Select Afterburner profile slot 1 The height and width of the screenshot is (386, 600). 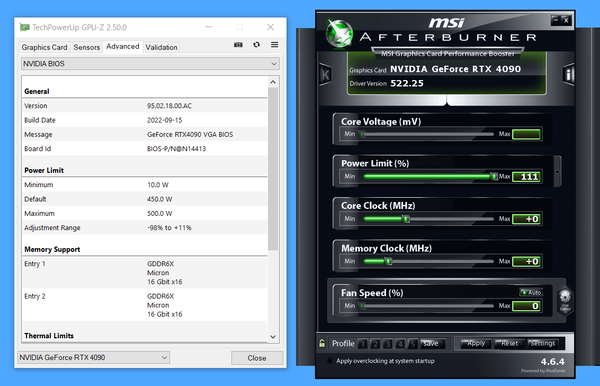click(x=363, y=344)
